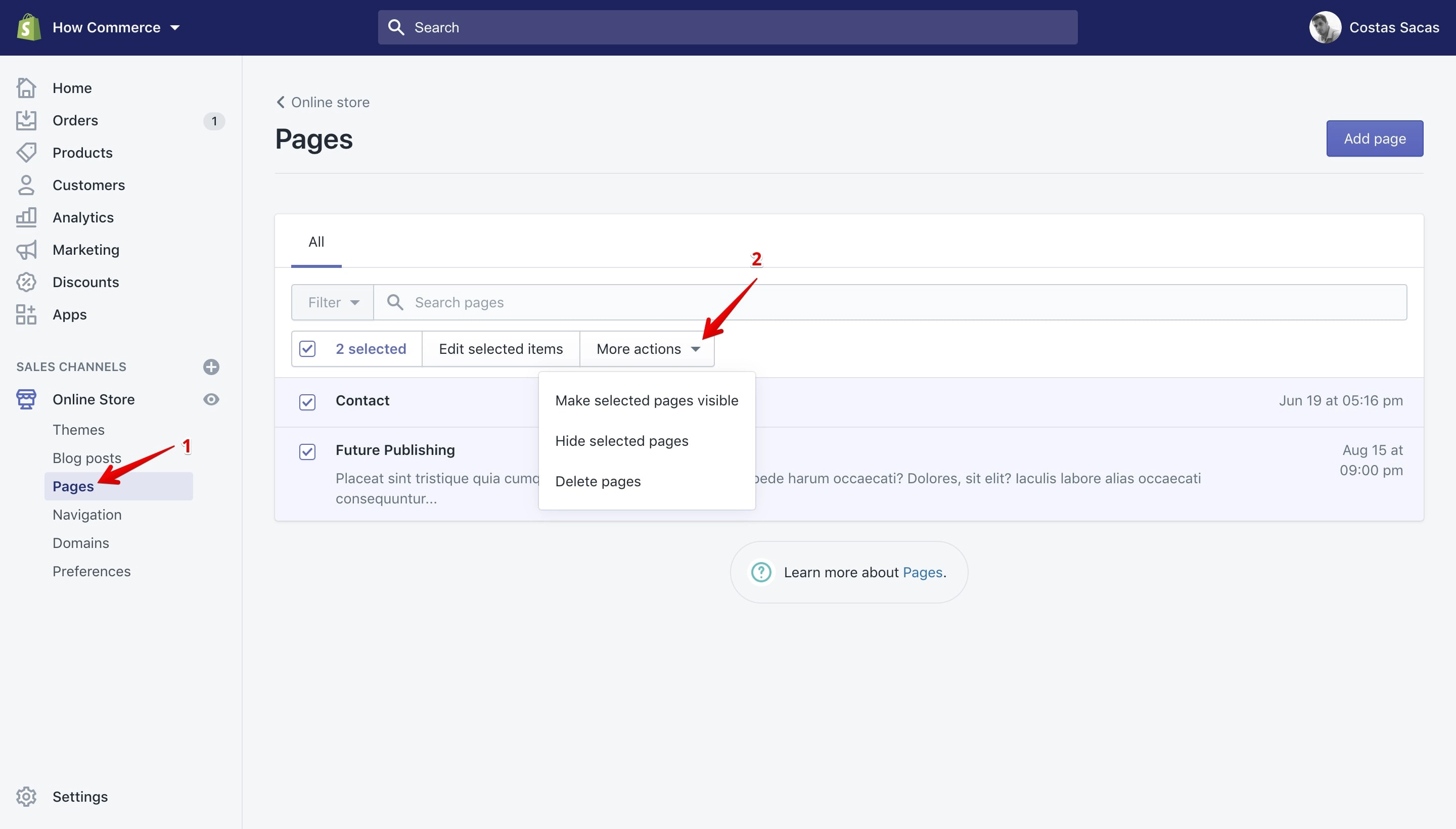Uncheck the Future Publishing page checkbox

click(x=307, y=451)
